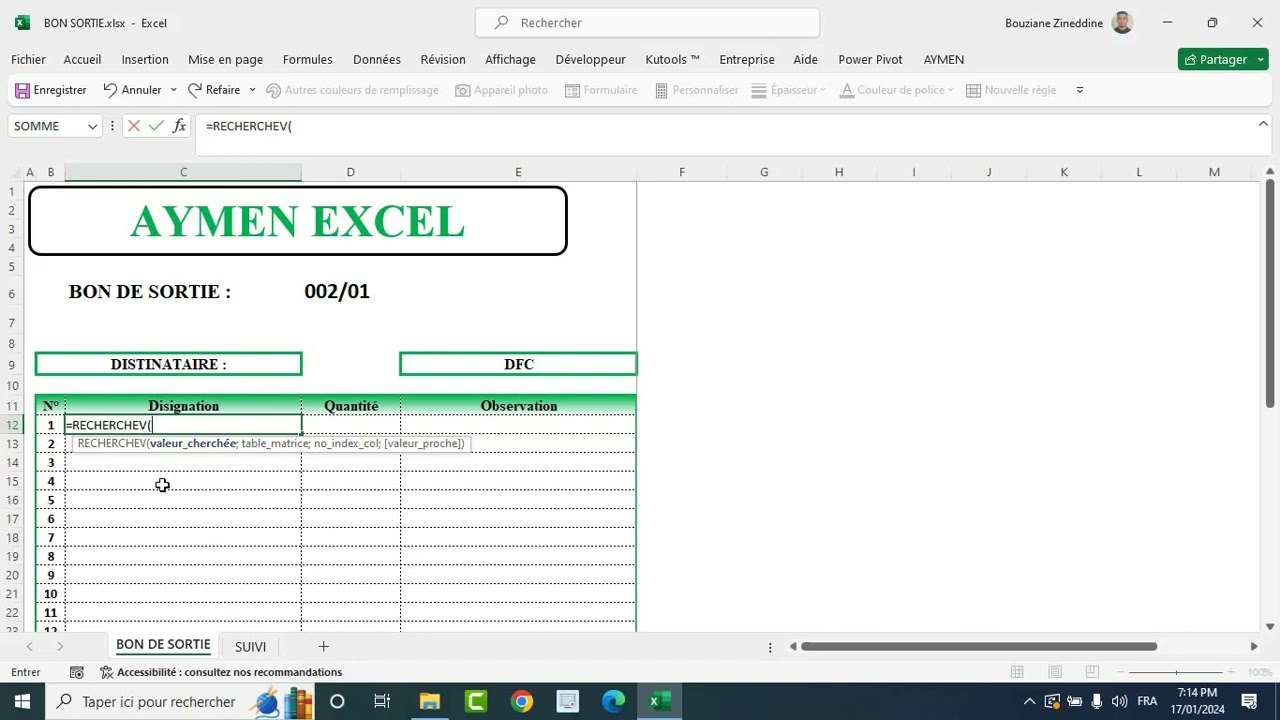Image resolution: width=1280 pixels, height=720 pixels.
Task: Open the Mise en page tab
Action: [226, 60]
